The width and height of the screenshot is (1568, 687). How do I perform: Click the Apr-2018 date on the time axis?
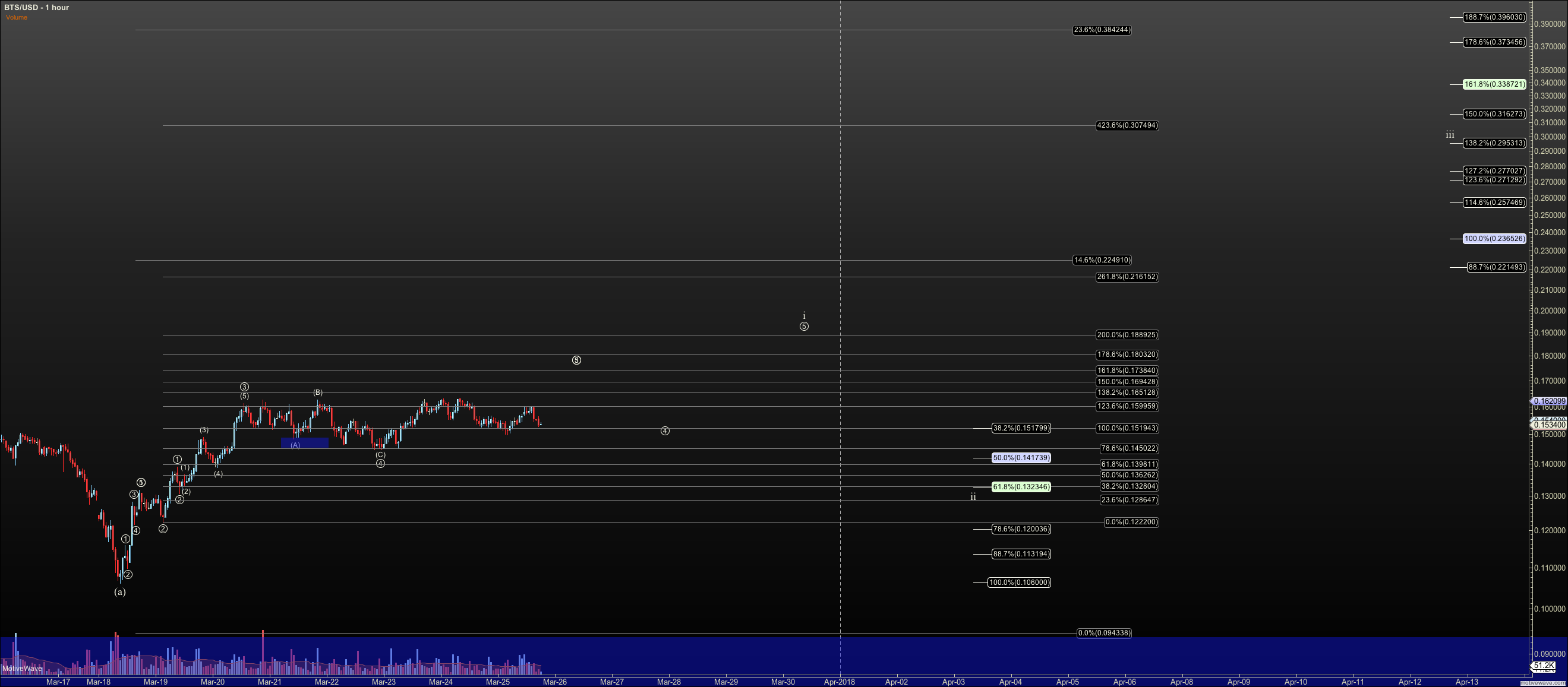(840, 682)
